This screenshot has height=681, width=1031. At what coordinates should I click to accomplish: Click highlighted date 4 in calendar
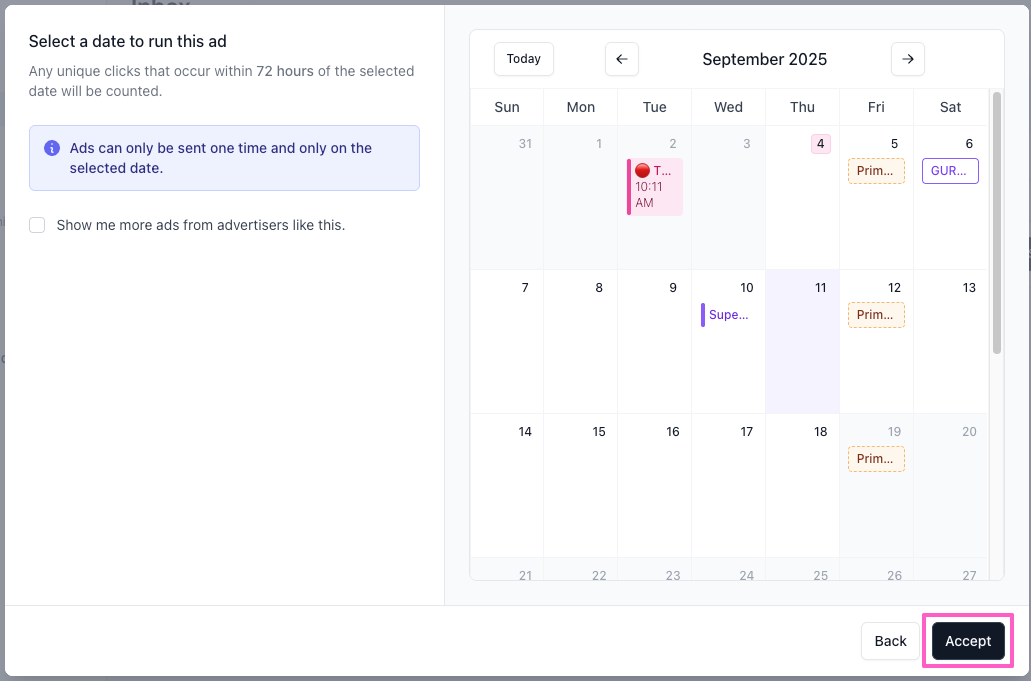820,144
